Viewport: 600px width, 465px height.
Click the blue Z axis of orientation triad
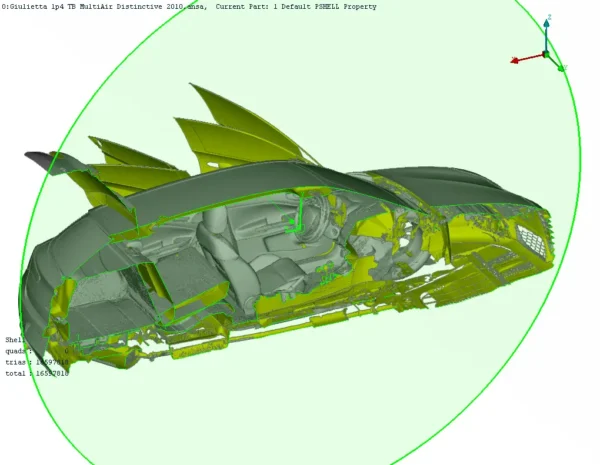pyautogui.click(x=546, y=35)
